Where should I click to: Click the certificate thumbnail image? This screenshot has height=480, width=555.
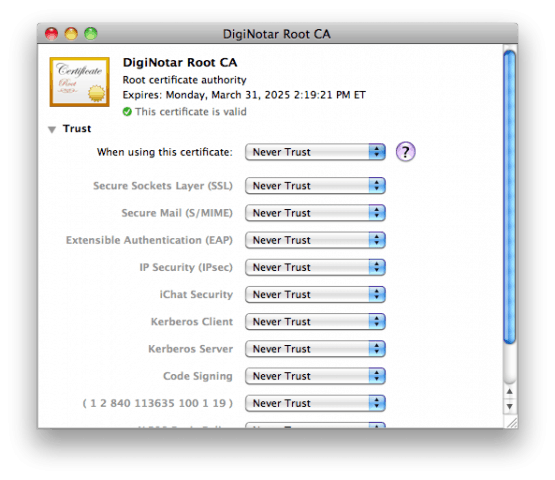point(80,82)
